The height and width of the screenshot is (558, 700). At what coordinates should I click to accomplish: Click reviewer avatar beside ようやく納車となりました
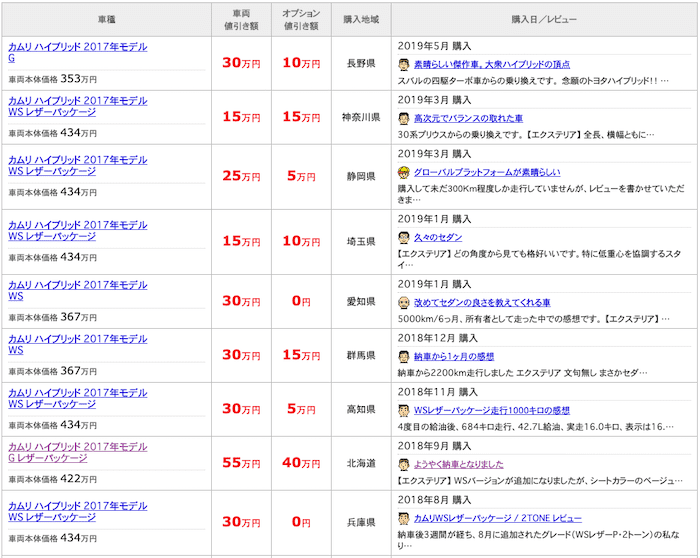404,465
